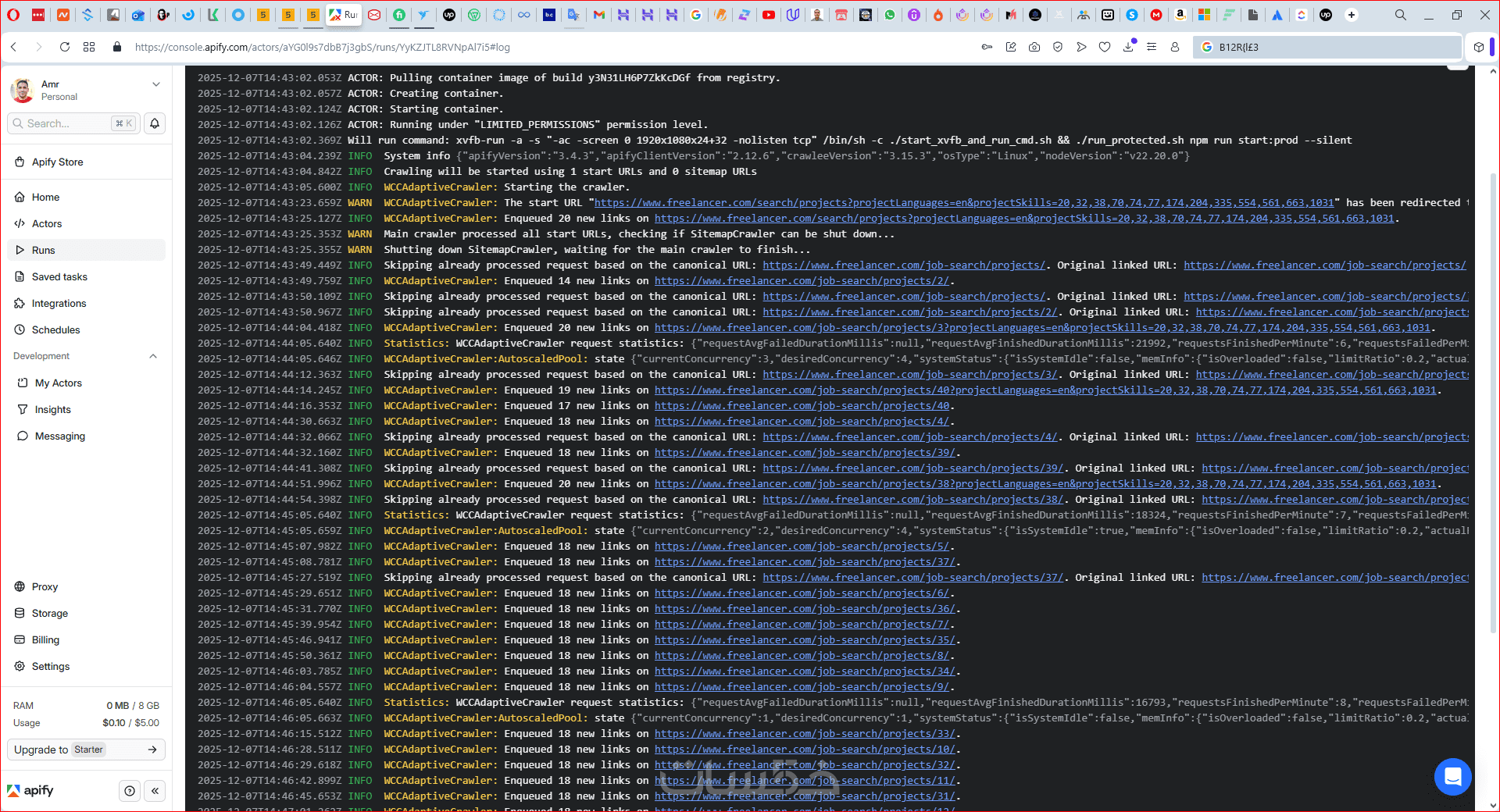Open Settings in sidebar
The width and height of the screenshot is (1500, 812).
point(86,667)
